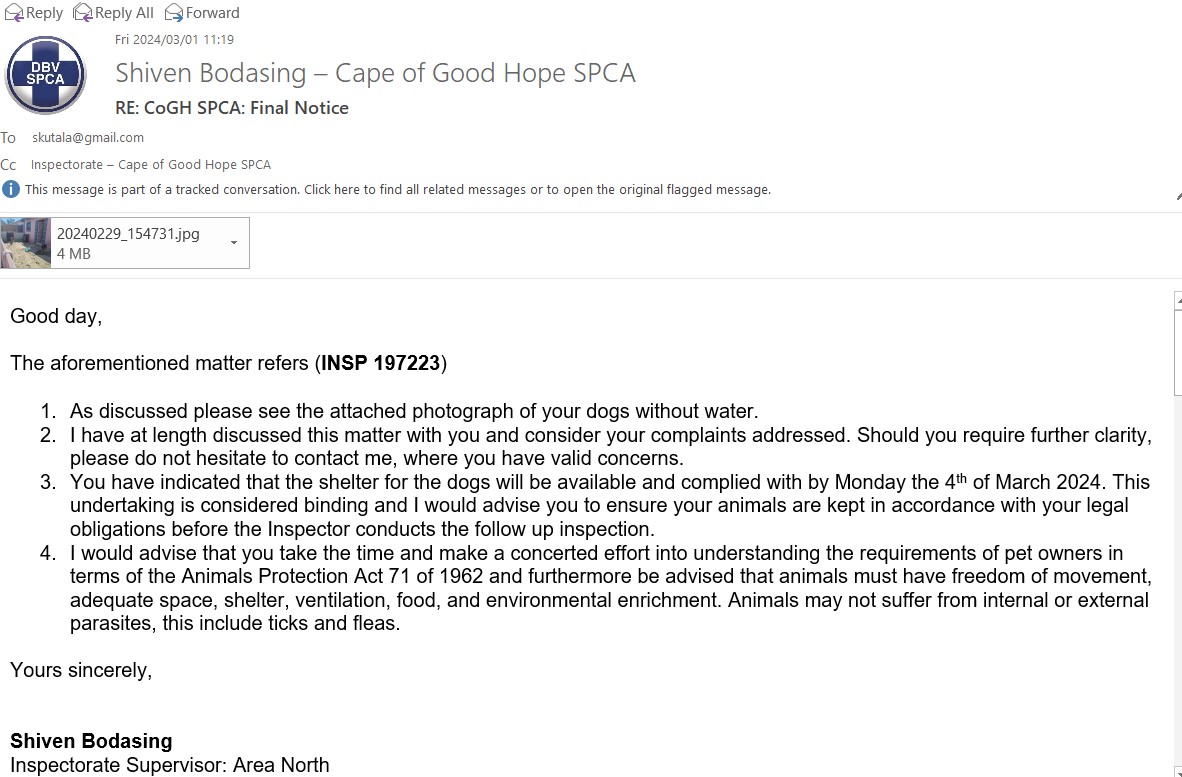
Task: Click the Reply envelope icon
Action: [x=14, y=12]
